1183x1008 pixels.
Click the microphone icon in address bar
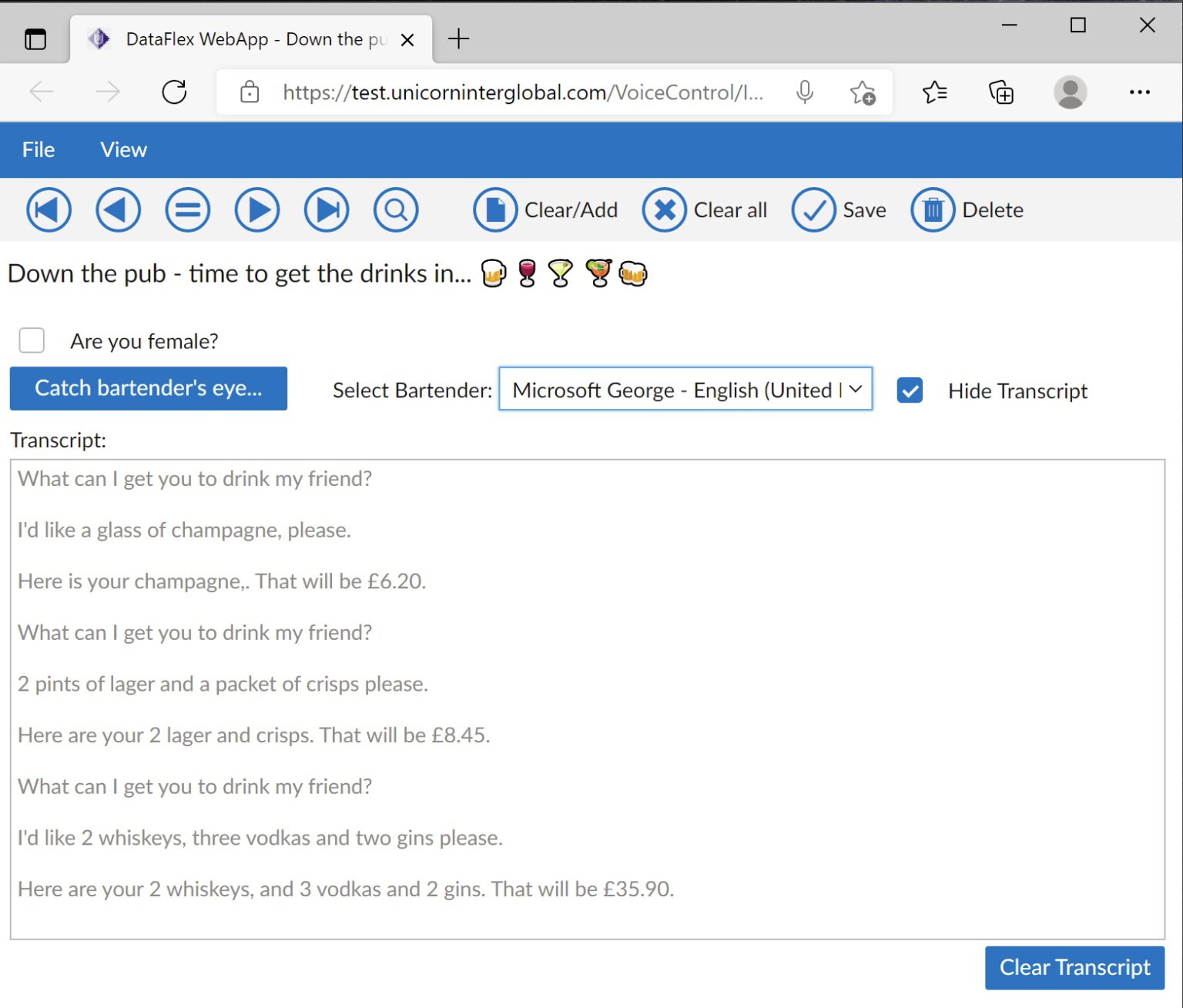click(805, 92)
